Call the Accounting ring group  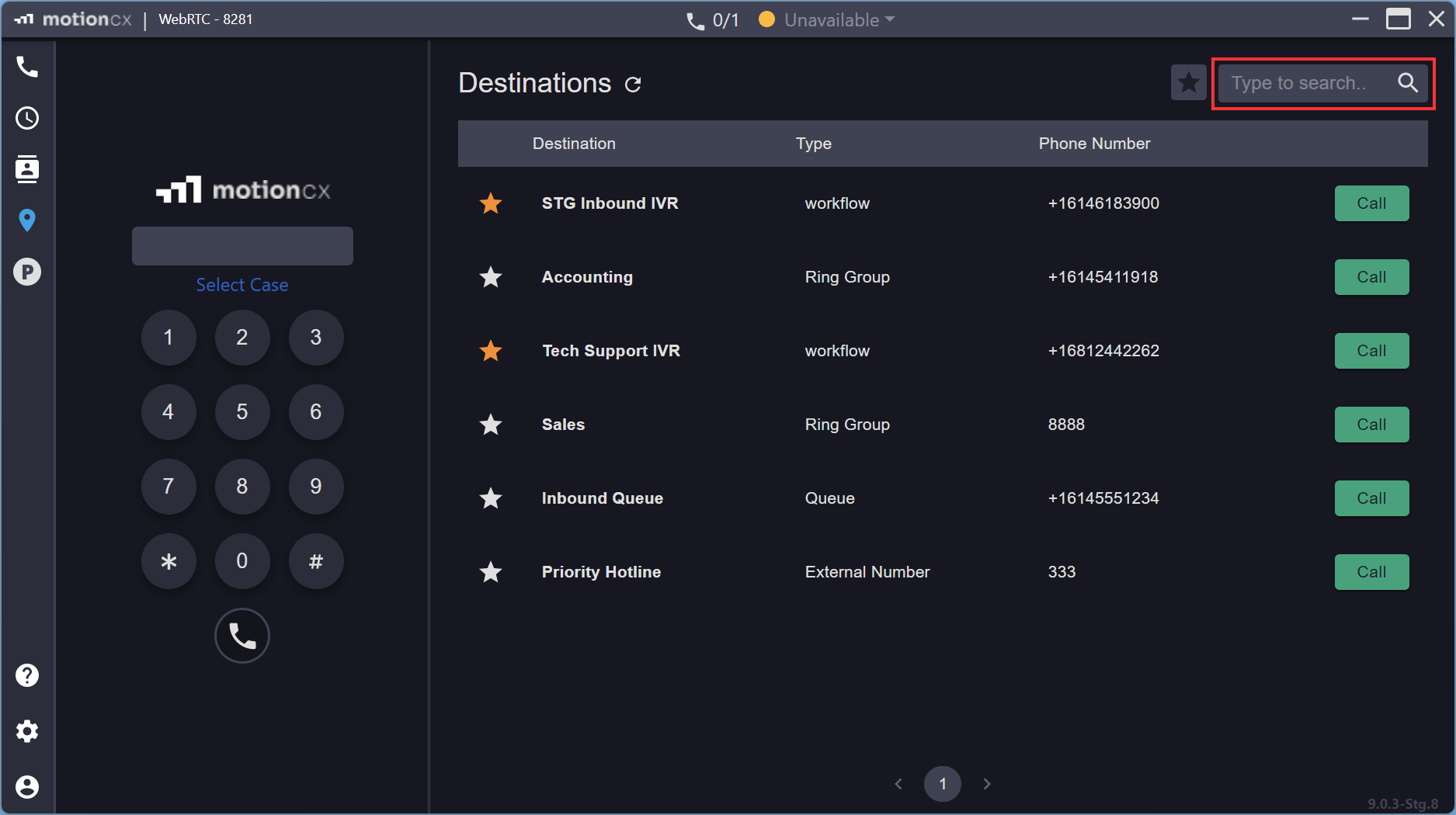click(1371, 277)
